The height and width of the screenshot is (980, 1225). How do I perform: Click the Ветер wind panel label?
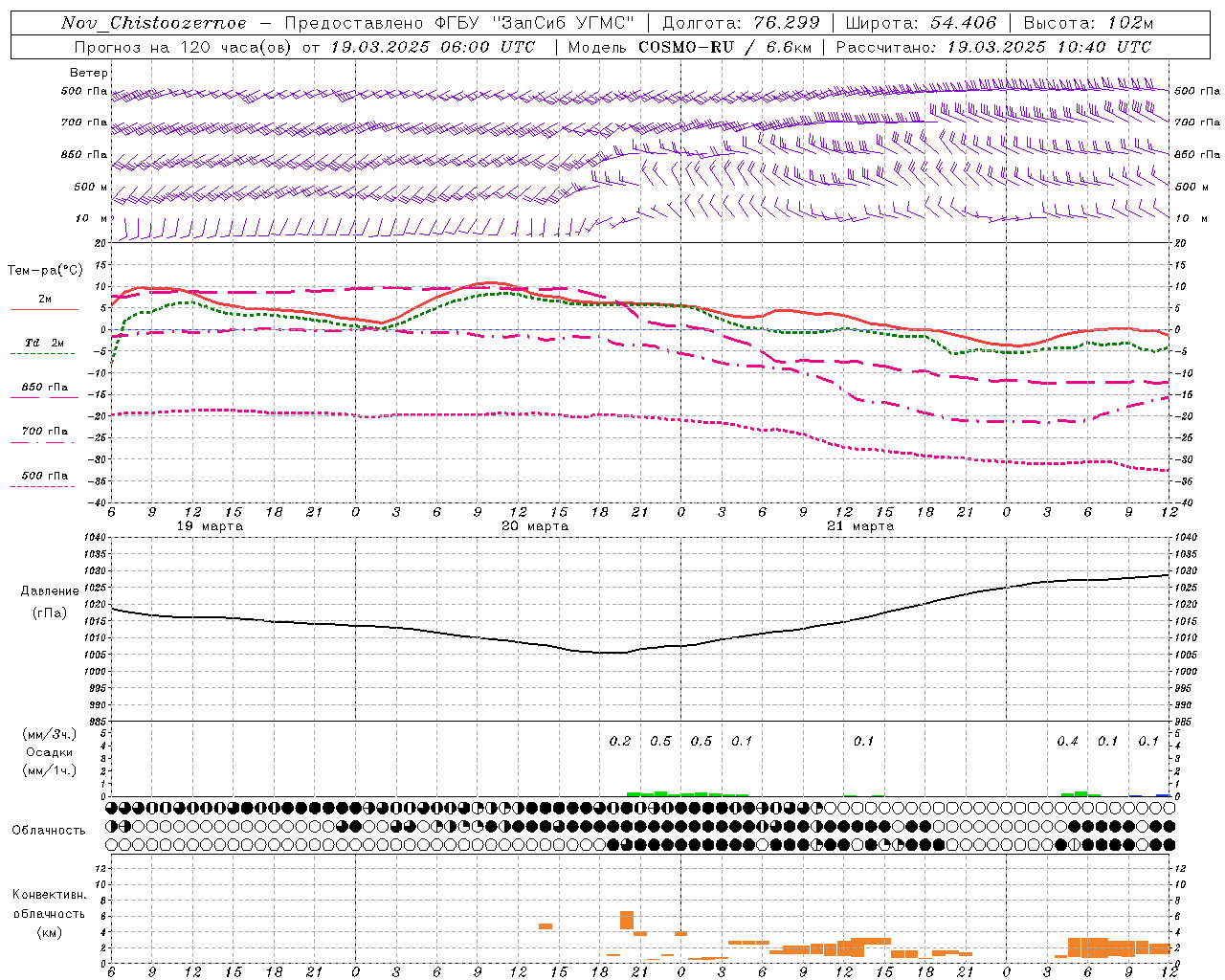(89, 73)
